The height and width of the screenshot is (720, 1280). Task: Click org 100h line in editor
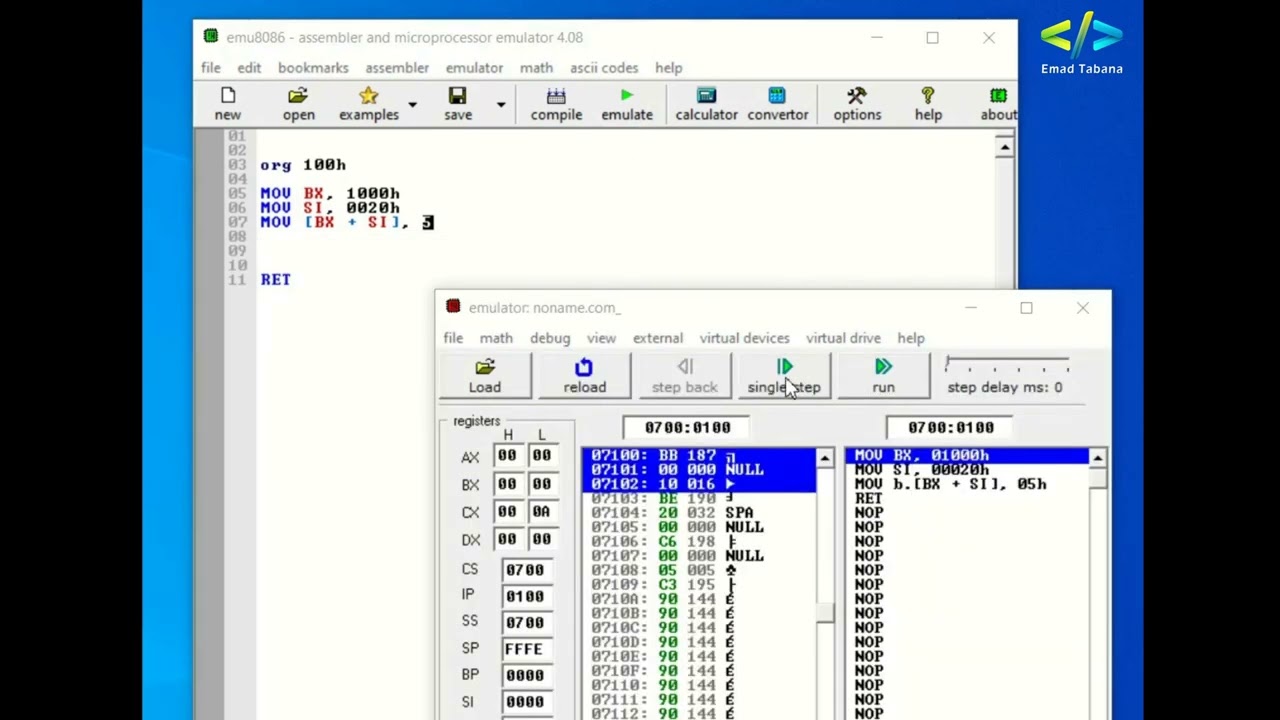click(x=303, y=165)
